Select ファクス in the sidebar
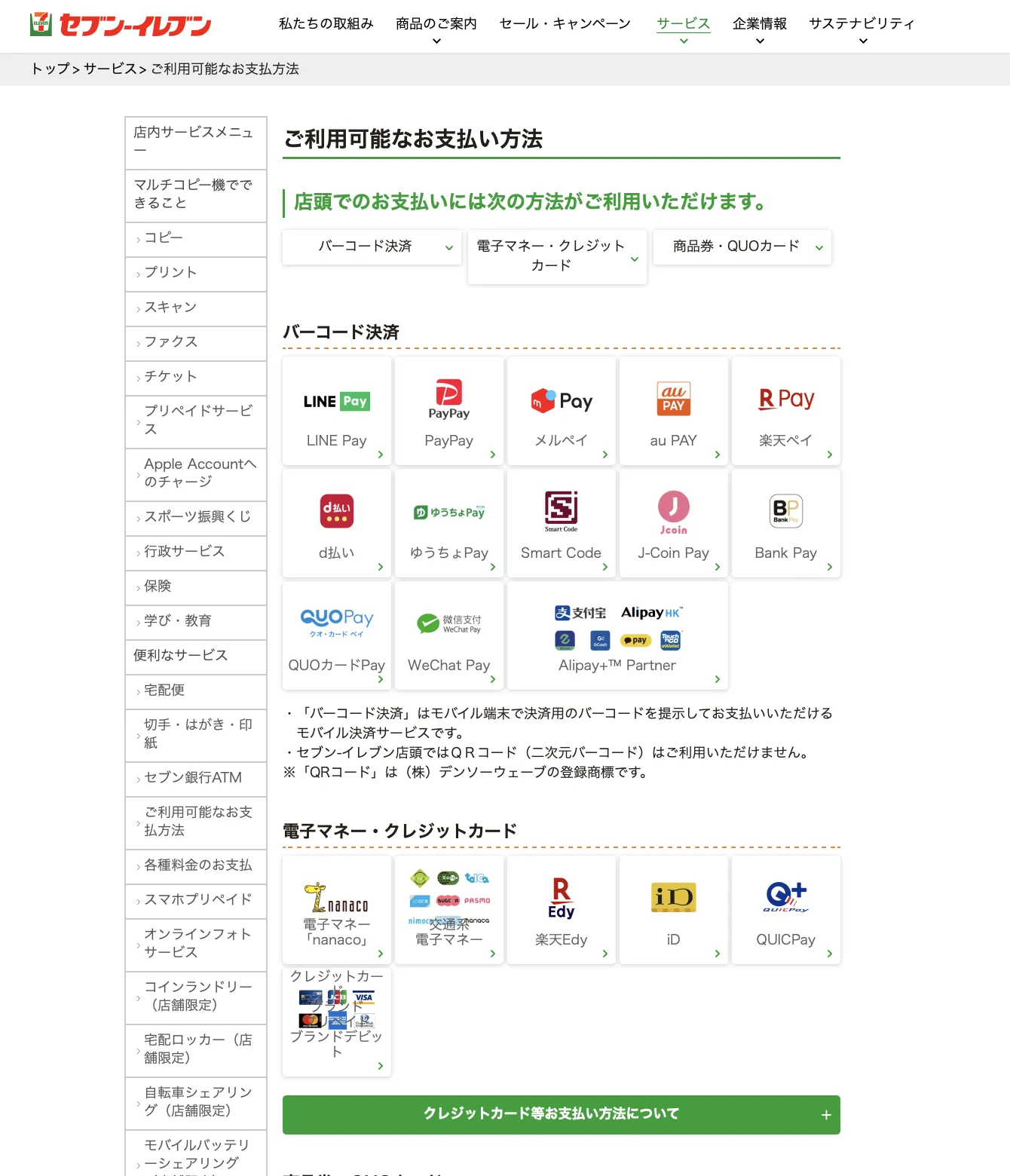This screenshot has height=1176, width=1010. pos(196,343)
